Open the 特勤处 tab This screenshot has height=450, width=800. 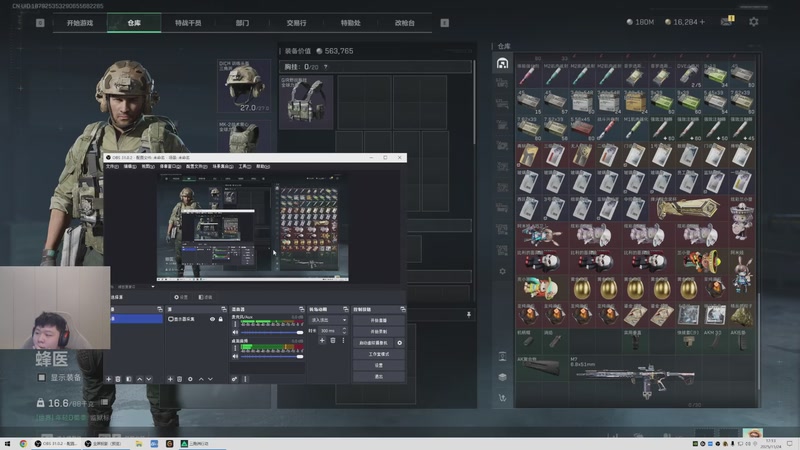coord(351,23)
